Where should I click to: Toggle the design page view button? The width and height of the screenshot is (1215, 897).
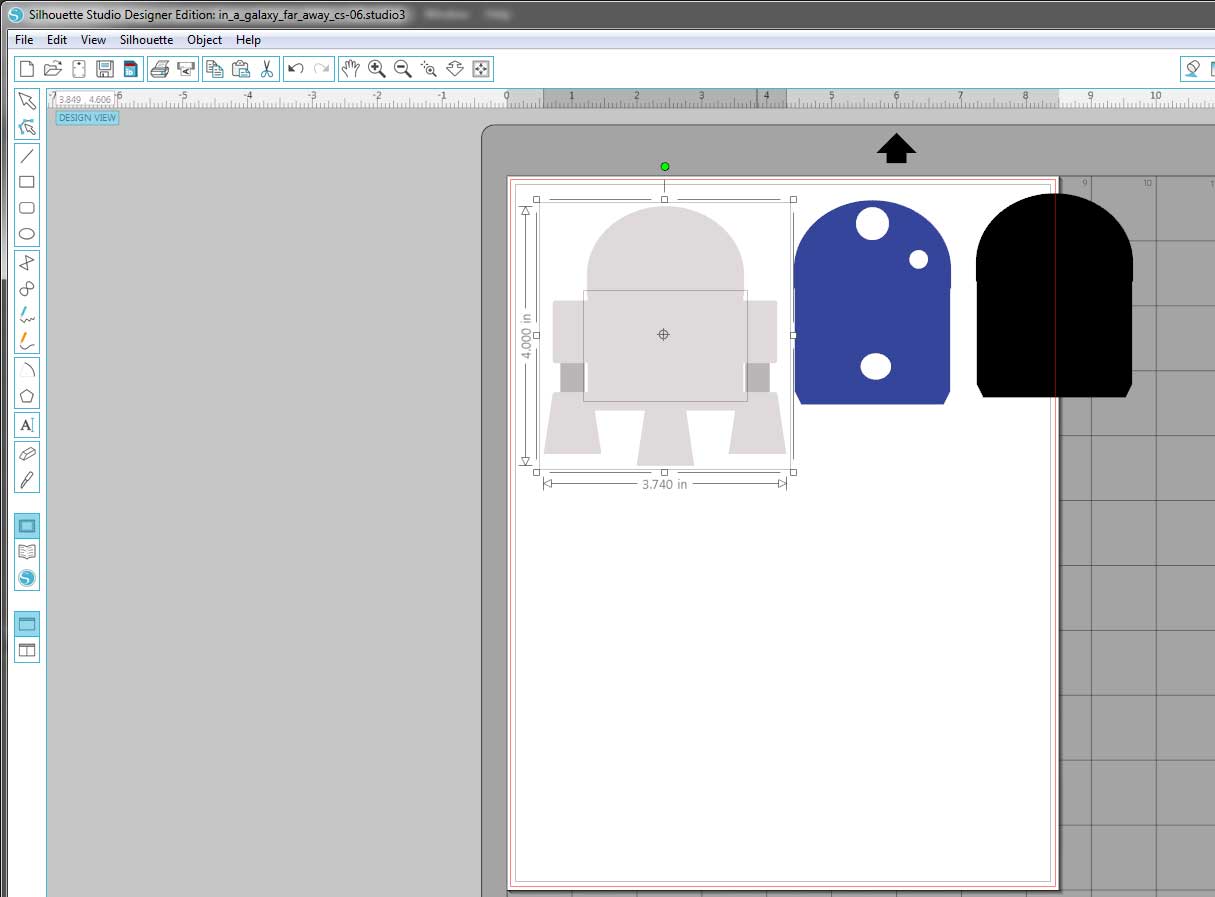[27, 526]
